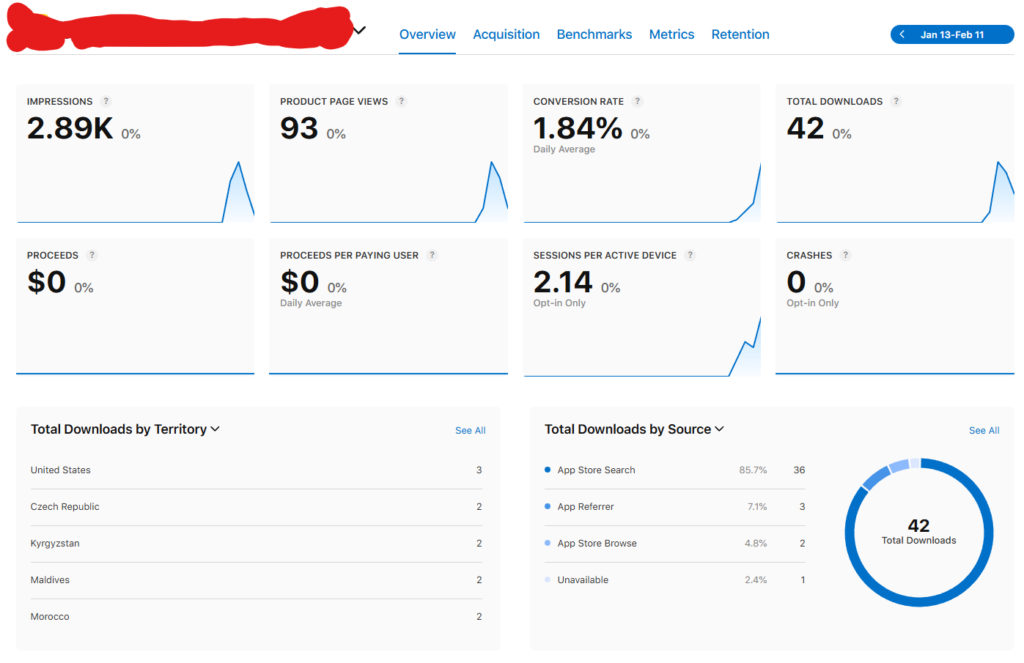Click help icon beside Crashes
This screenshot has height=663, width=1024.
pos(845,255)
